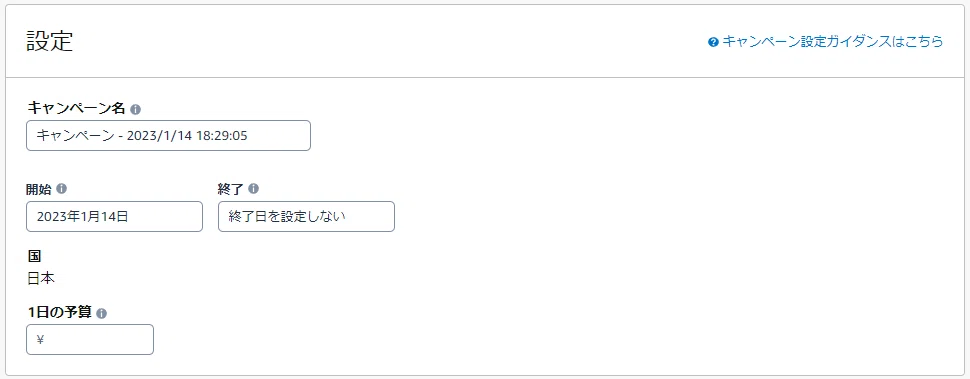
Task: Click the 国 label
Action: [34, 256]
